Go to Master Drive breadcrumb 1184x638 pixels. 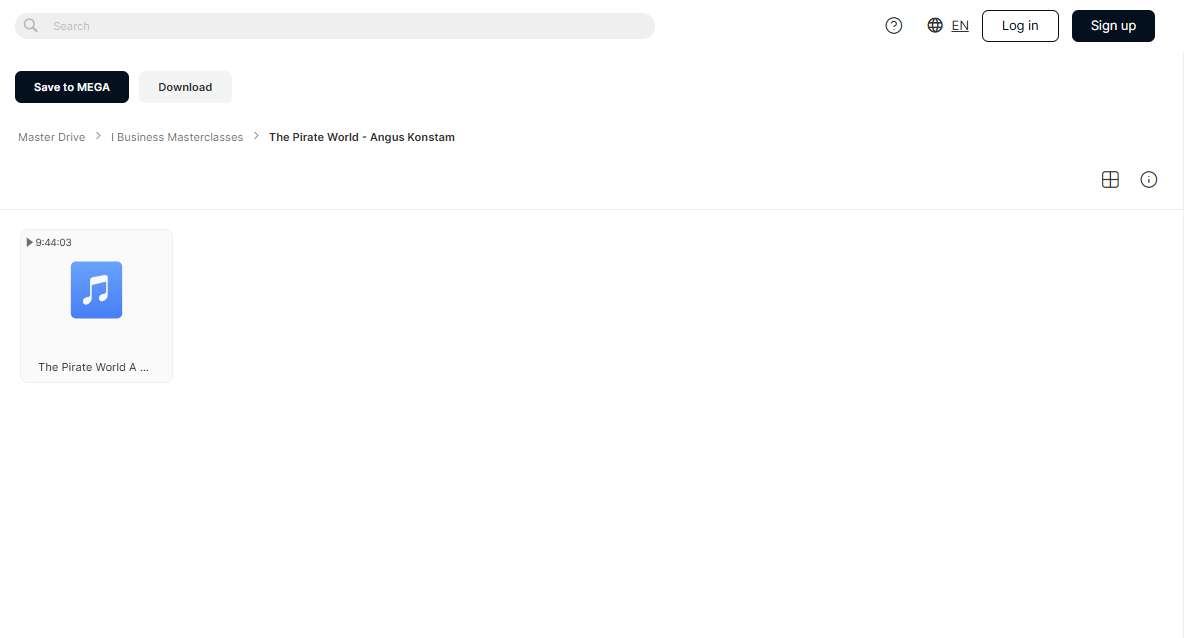click(51, 137)
